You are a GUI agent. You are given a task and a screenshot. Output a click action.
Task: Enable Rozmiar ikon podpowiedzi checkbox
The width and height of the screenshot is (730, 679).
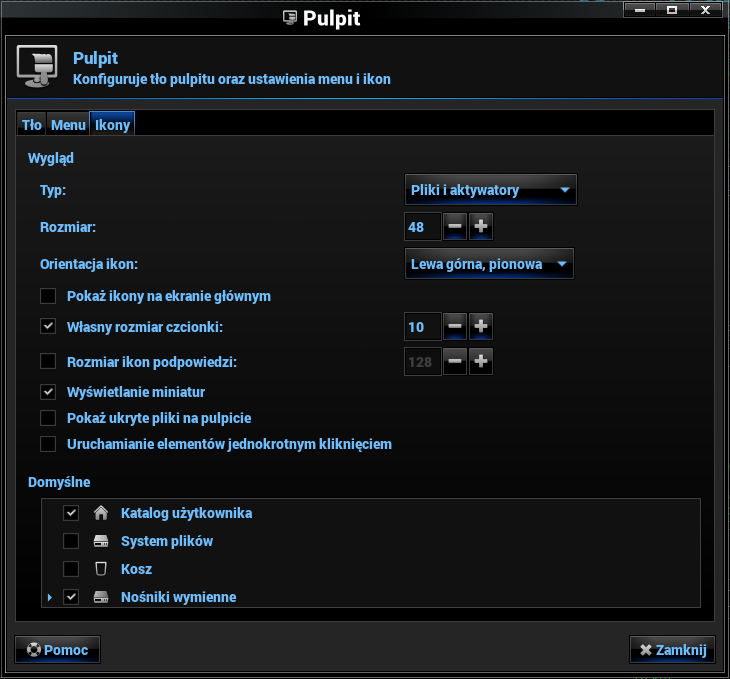point(48,361)
